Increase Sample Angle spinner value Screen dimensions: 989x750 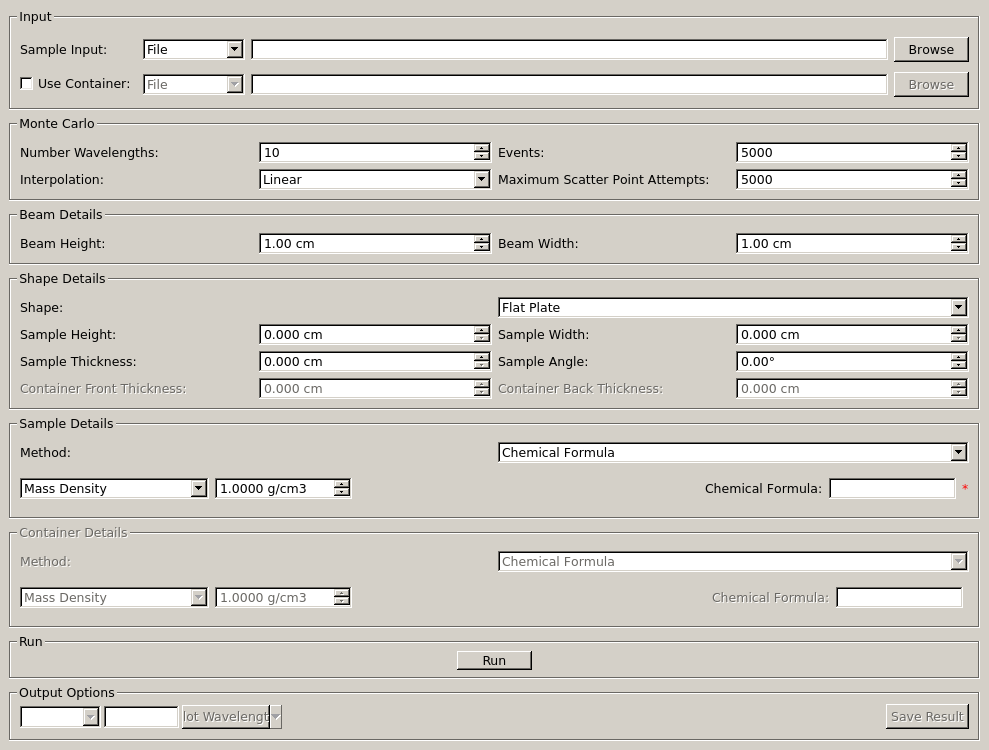[959, 357]
